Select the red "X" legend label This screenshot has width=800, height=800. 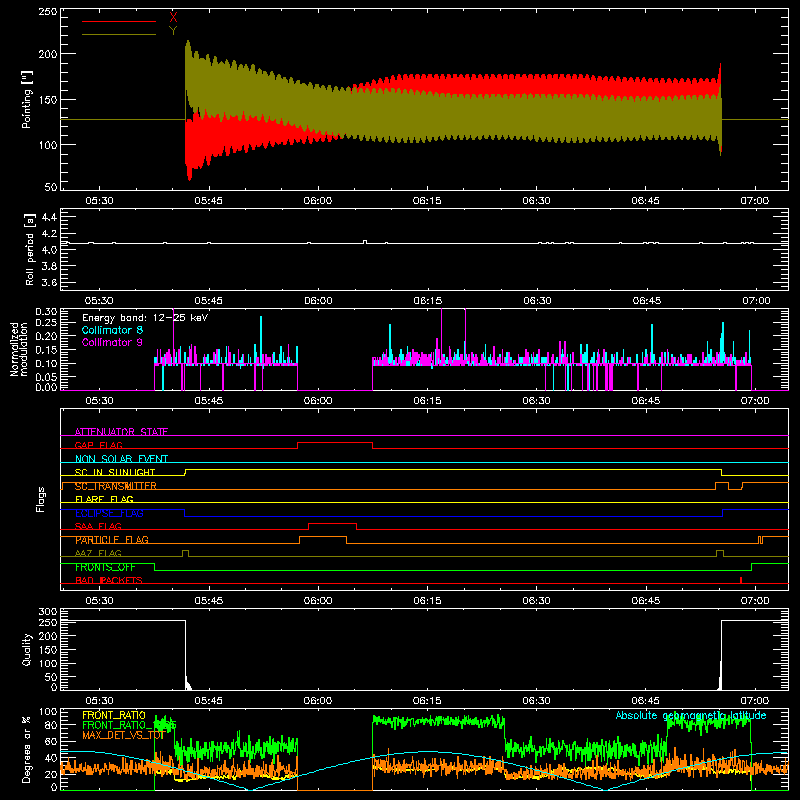click(x=173, y=18)
